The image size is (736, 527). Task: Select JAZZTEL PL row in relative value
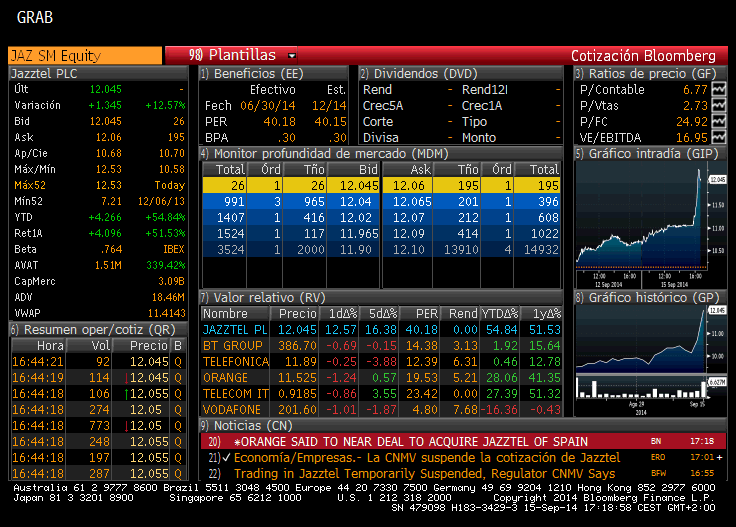tap(381, 329)
